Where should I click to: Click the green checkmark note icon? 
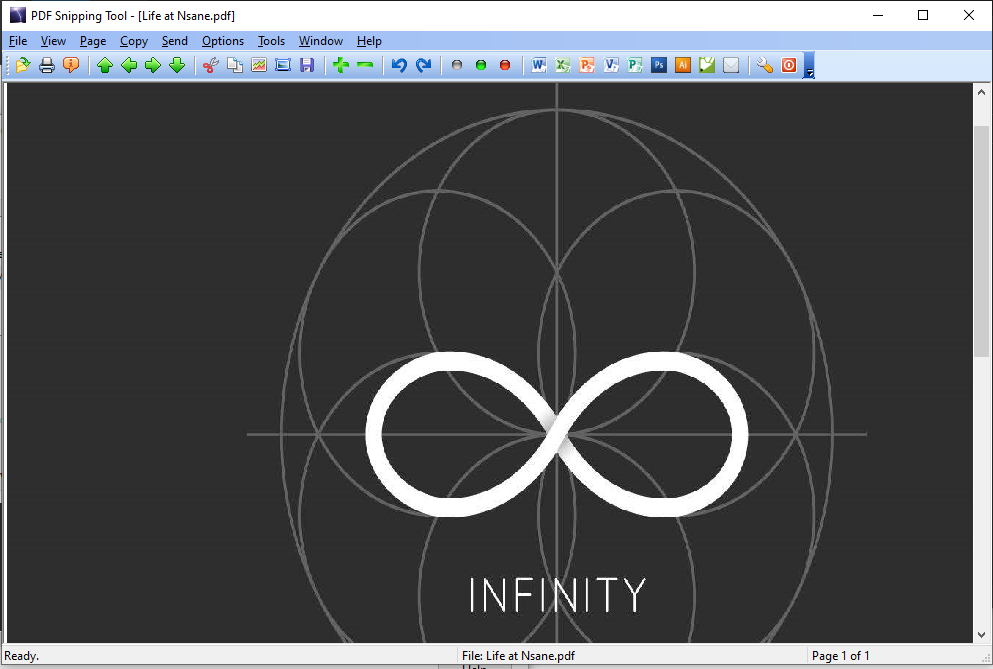coord(707,65)
